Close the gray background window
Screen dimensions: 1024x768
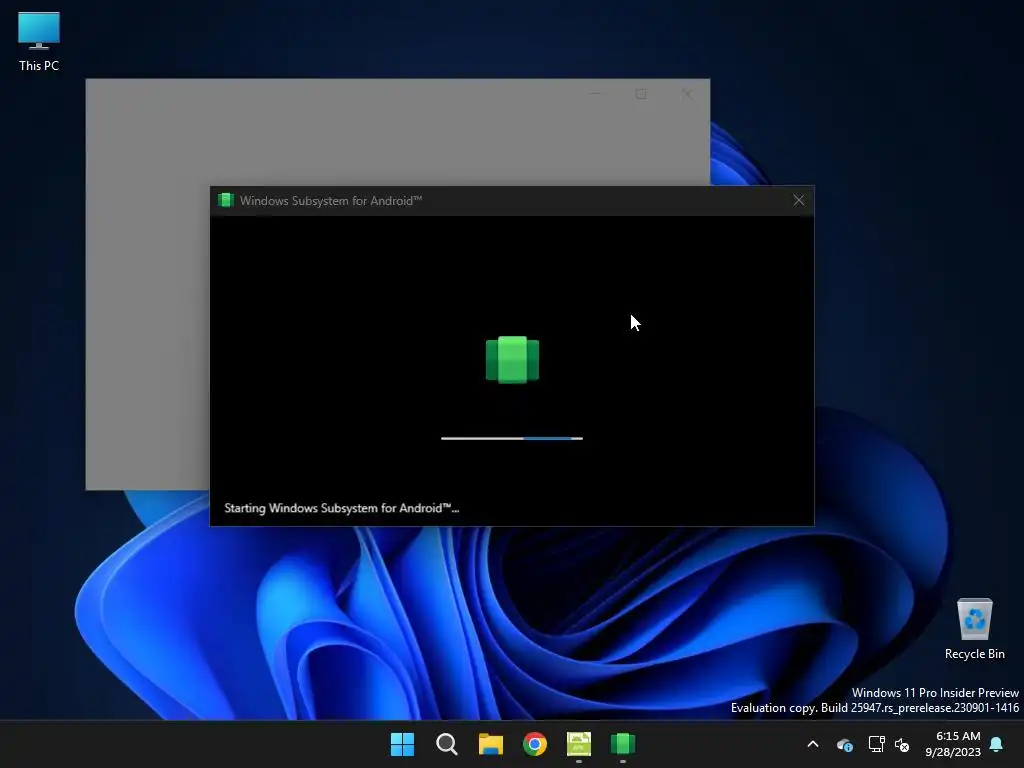687,94
